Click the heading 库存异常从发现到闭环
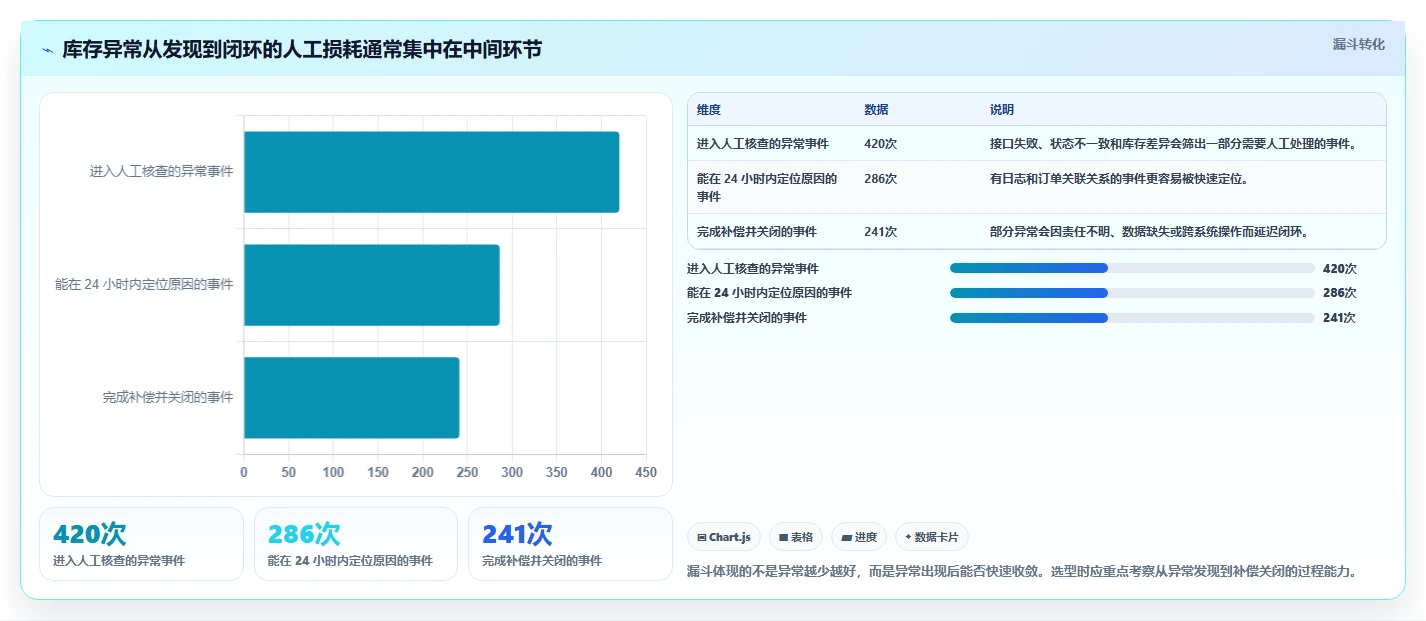The width and height of the screenshot is (1426, 621). click(302, 50)
